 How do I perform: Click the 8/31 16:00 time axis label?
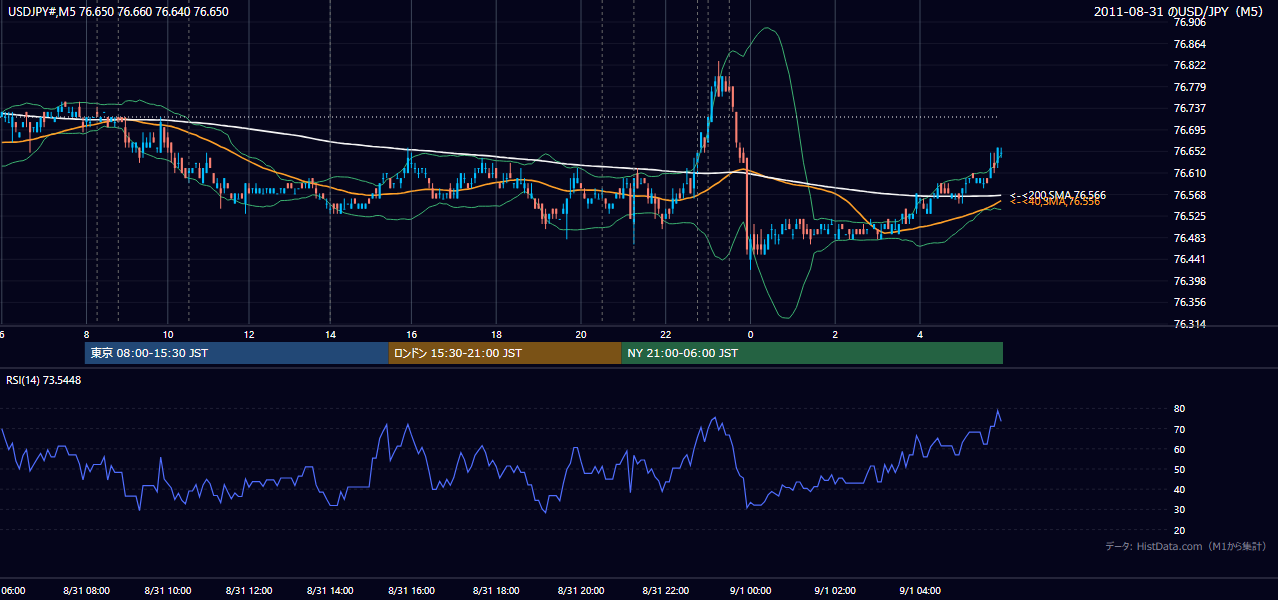pyautogui.click(x=412, y=591)
